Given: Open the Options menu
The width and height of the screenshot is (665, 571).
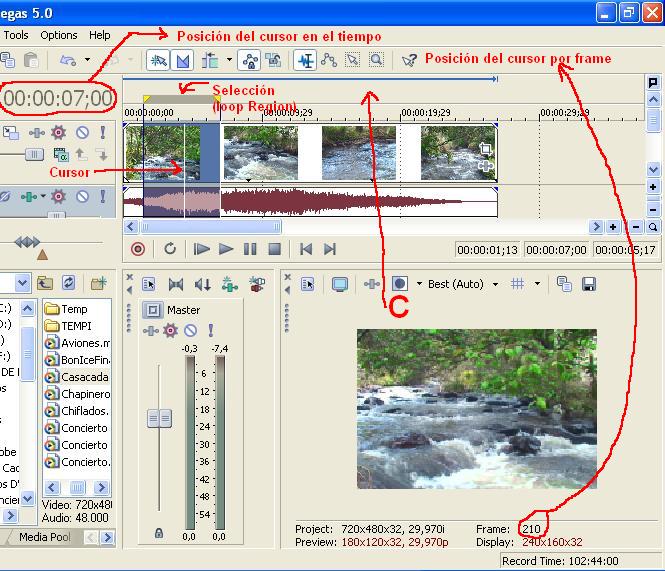Looking at the screenshot, I should (59, 35).
